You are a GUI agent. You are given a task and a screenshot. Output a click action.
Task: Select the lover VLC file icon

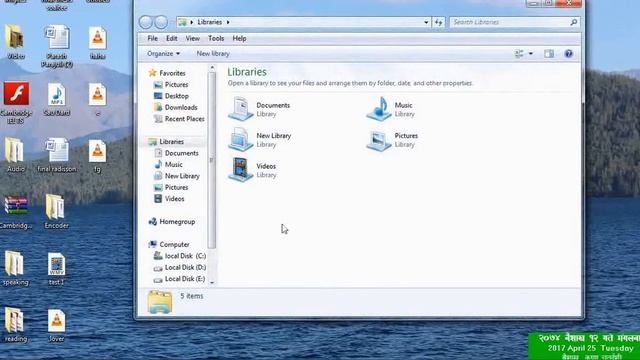(56, 325)
